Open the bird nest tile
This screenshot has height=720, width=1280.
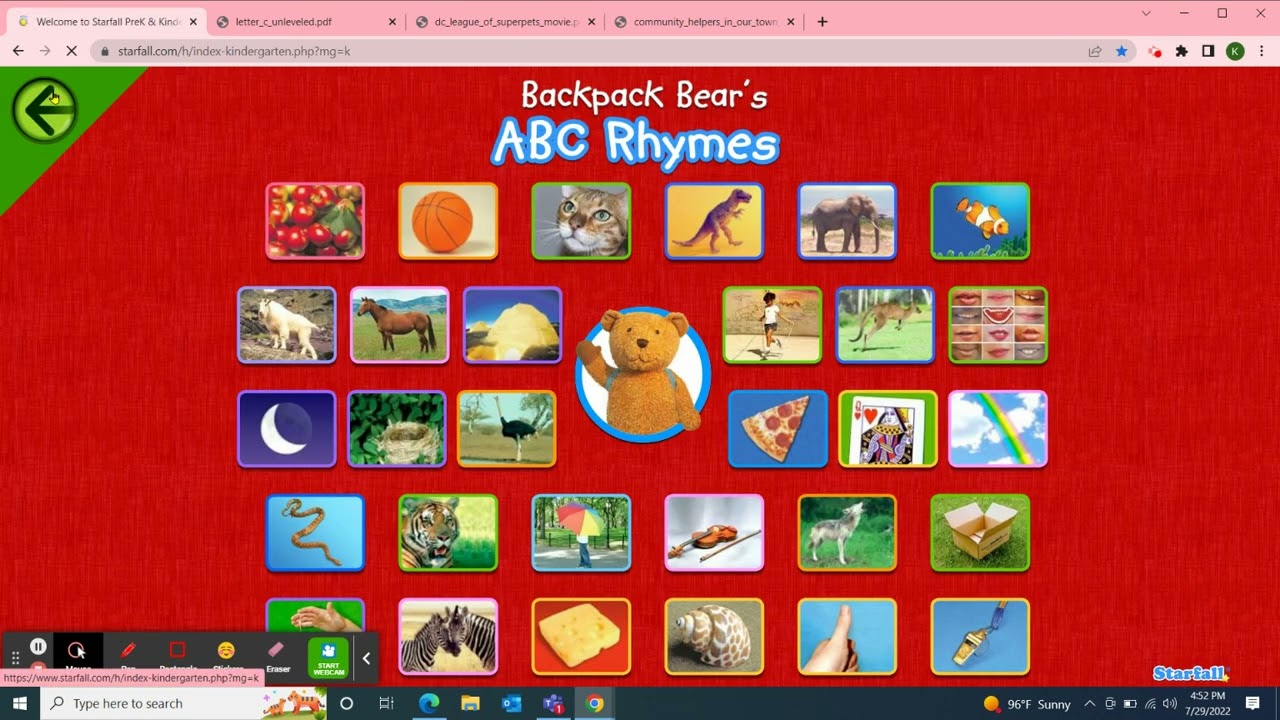397,429
